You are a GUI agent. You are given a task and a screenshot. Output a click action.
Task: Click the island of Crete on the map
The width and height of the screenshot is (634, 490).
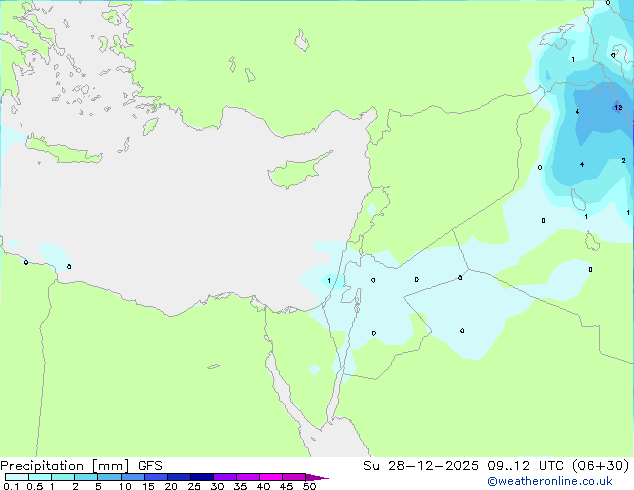tap(64, 150)
